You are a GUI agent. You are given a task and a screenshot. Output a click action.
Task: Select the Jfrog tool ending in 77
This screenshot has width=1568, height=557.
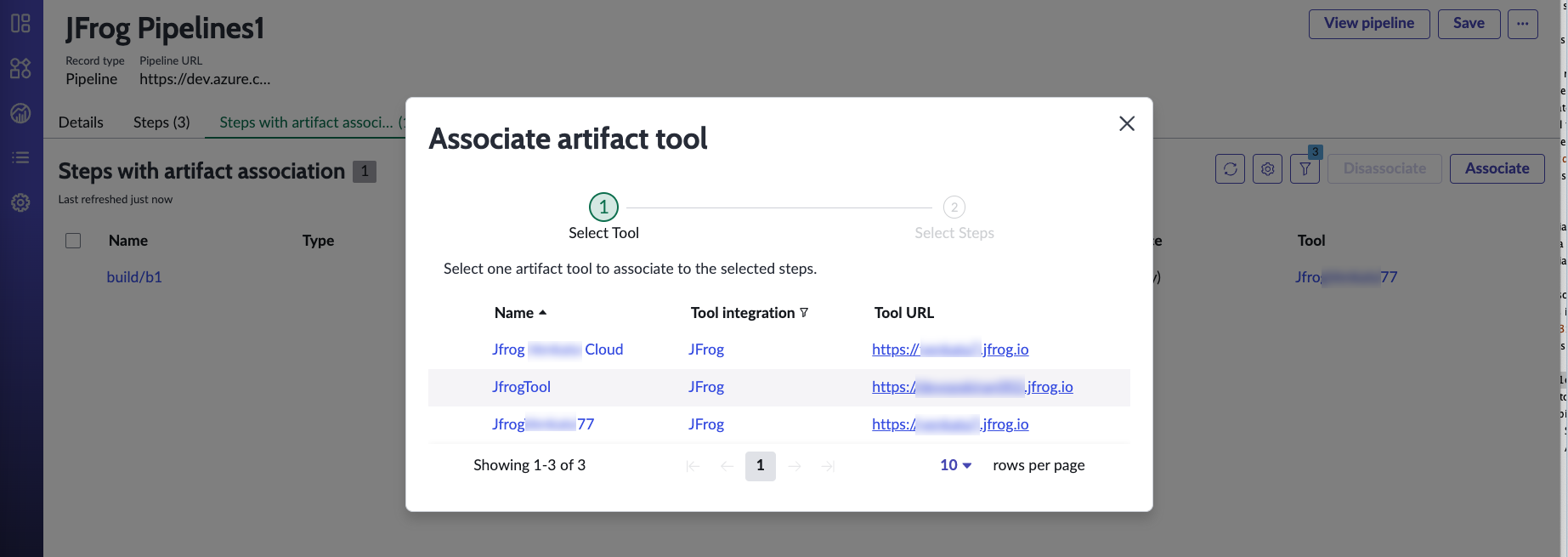pyautogui.click(x=543, y=424)
